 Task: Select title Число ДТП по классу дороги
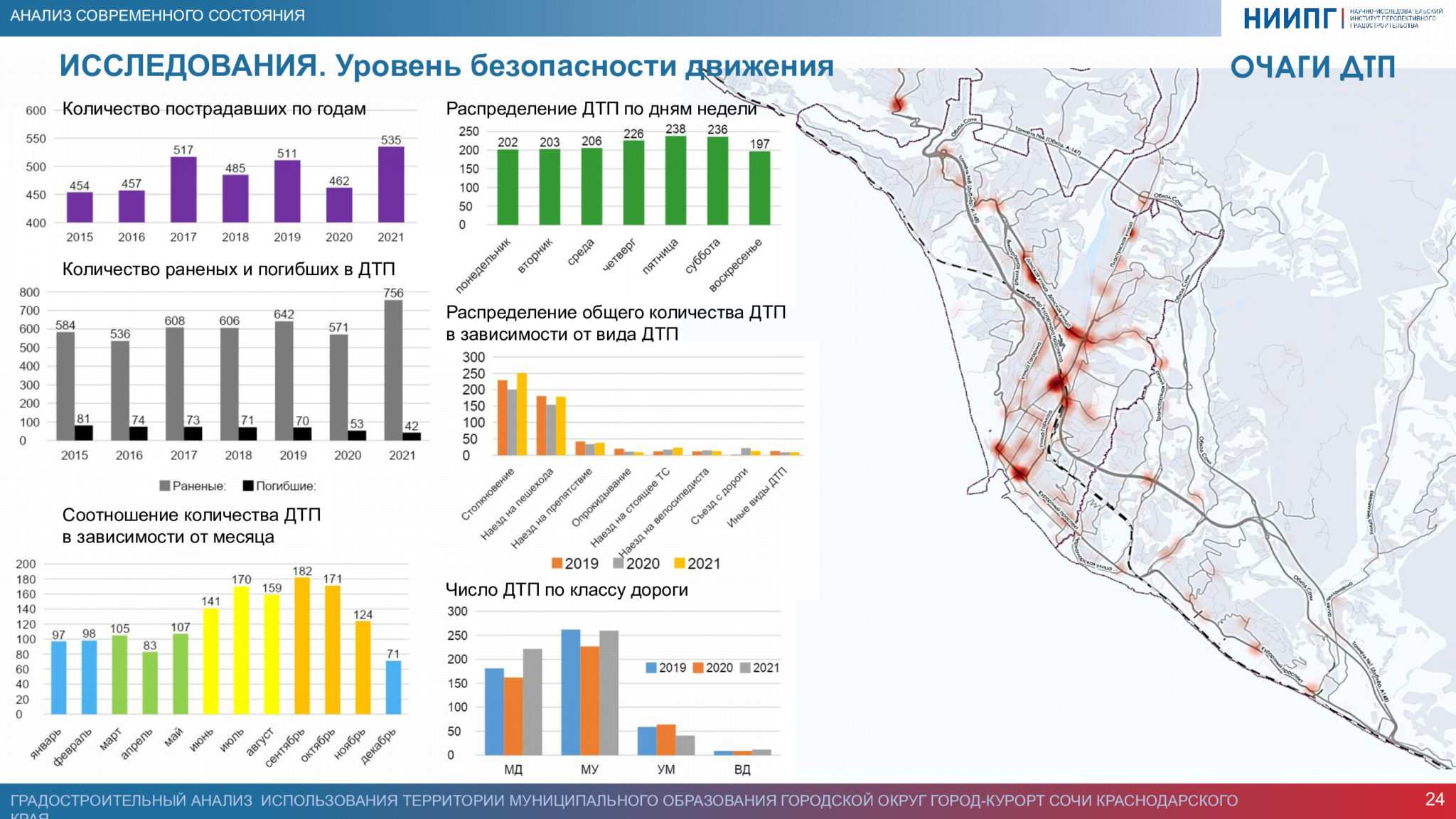click(x=567, y=590)
